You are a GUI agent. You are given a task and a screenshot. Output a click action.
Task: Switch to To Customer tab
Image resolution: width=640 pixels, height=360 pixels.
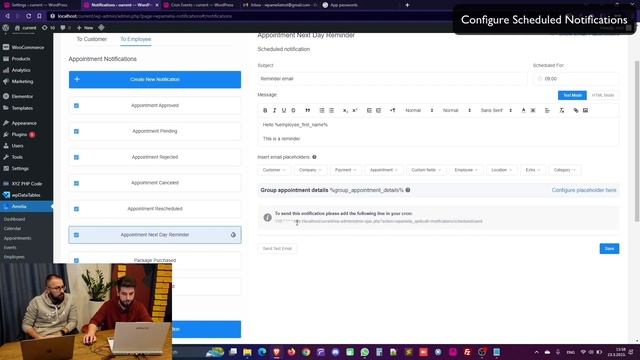[91, 39]
